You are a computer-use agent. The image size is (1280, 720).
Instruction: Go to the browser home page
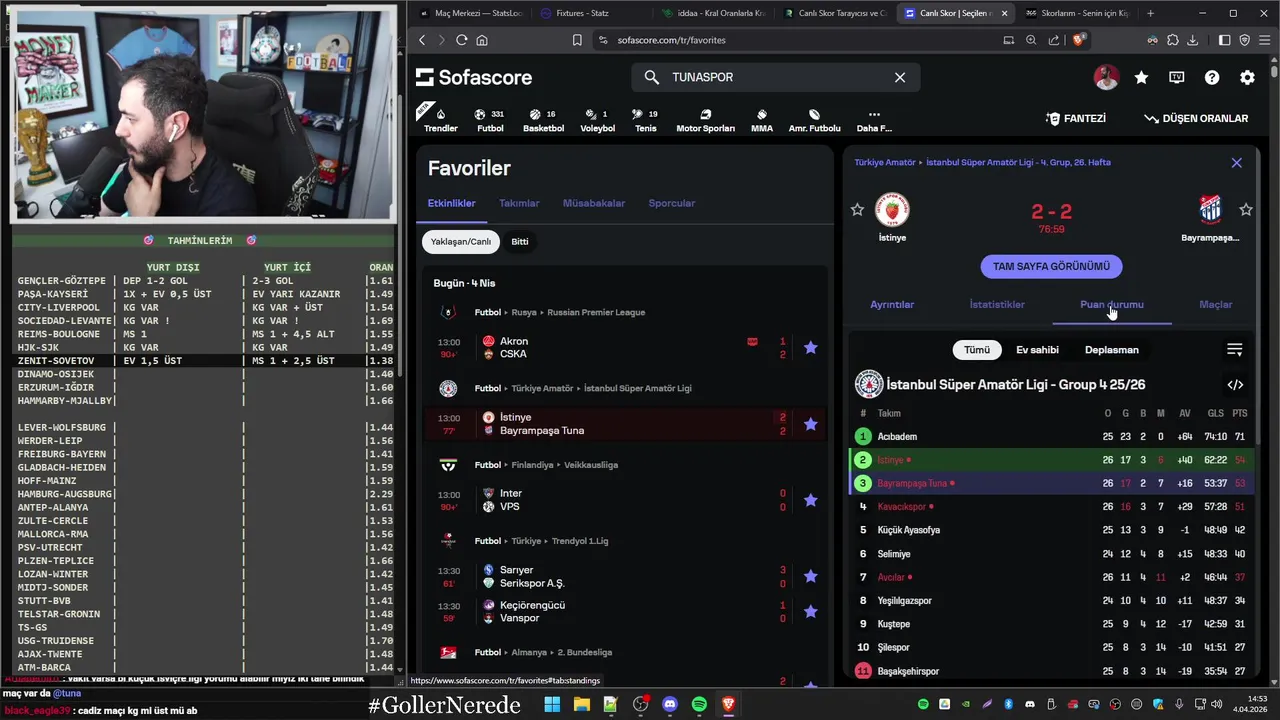click(x=482, y=40)
